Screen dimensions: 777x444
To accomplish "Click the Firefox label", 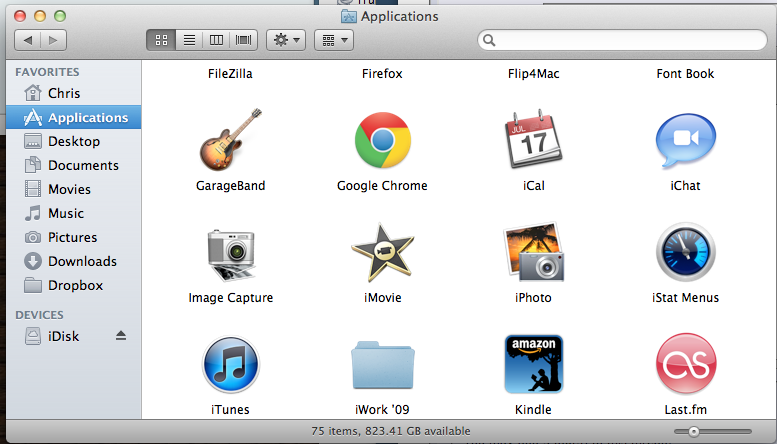I will pos(382,74).
